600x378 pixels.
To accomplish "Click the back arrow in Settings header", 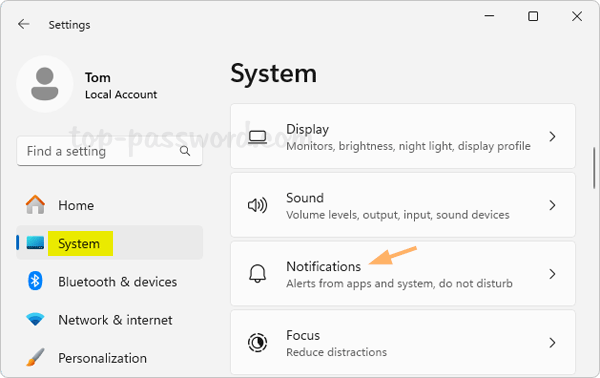I will click(x=24, y=24).
